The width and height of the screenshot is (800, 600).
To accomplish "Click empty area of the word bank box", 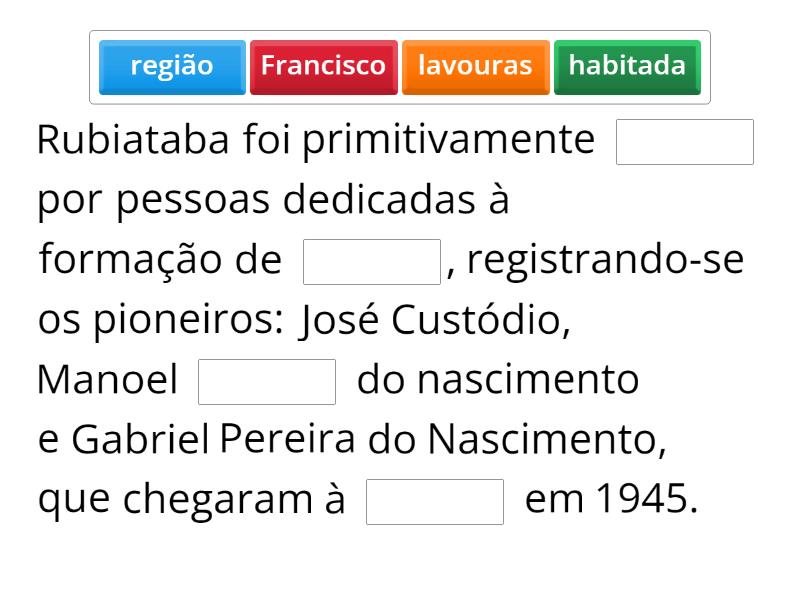I will (400, 99).
